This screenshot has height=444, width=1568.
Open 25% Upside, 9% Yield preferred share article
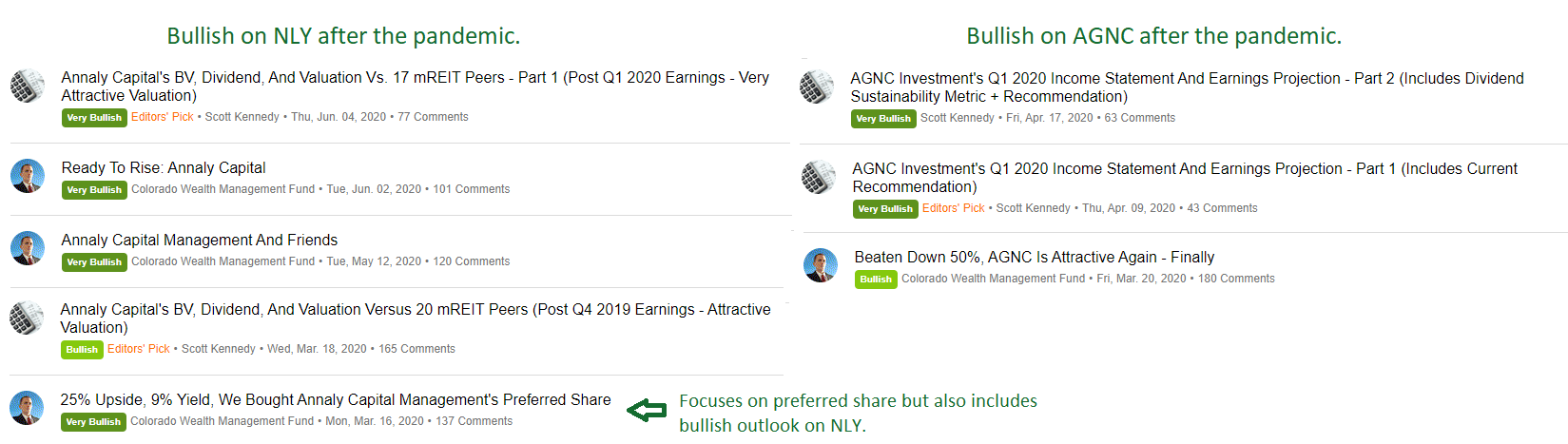[x=336, y=399]
